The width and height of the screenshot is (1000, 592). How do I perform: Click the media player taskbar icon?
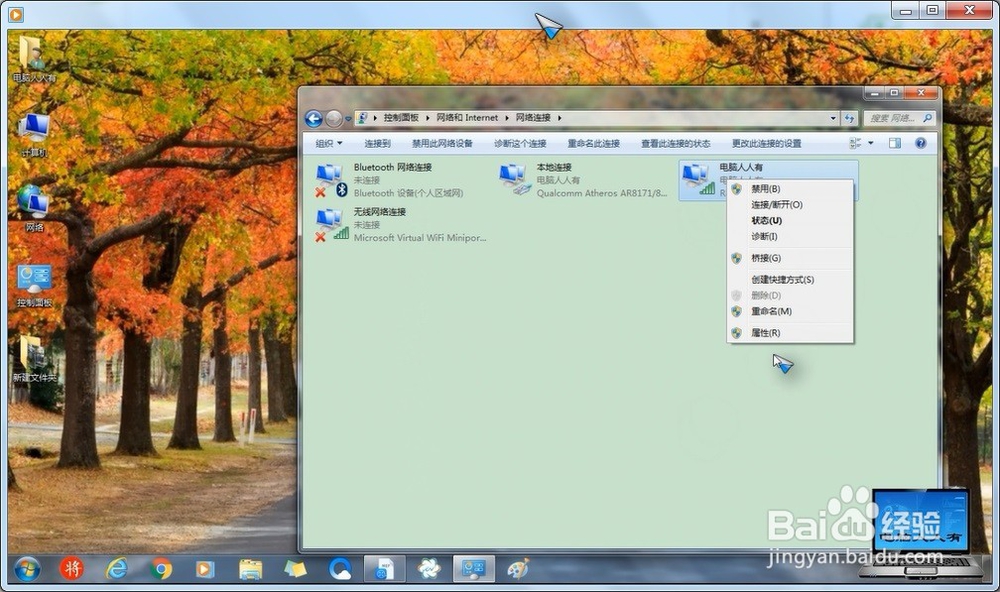pos(205,568)
